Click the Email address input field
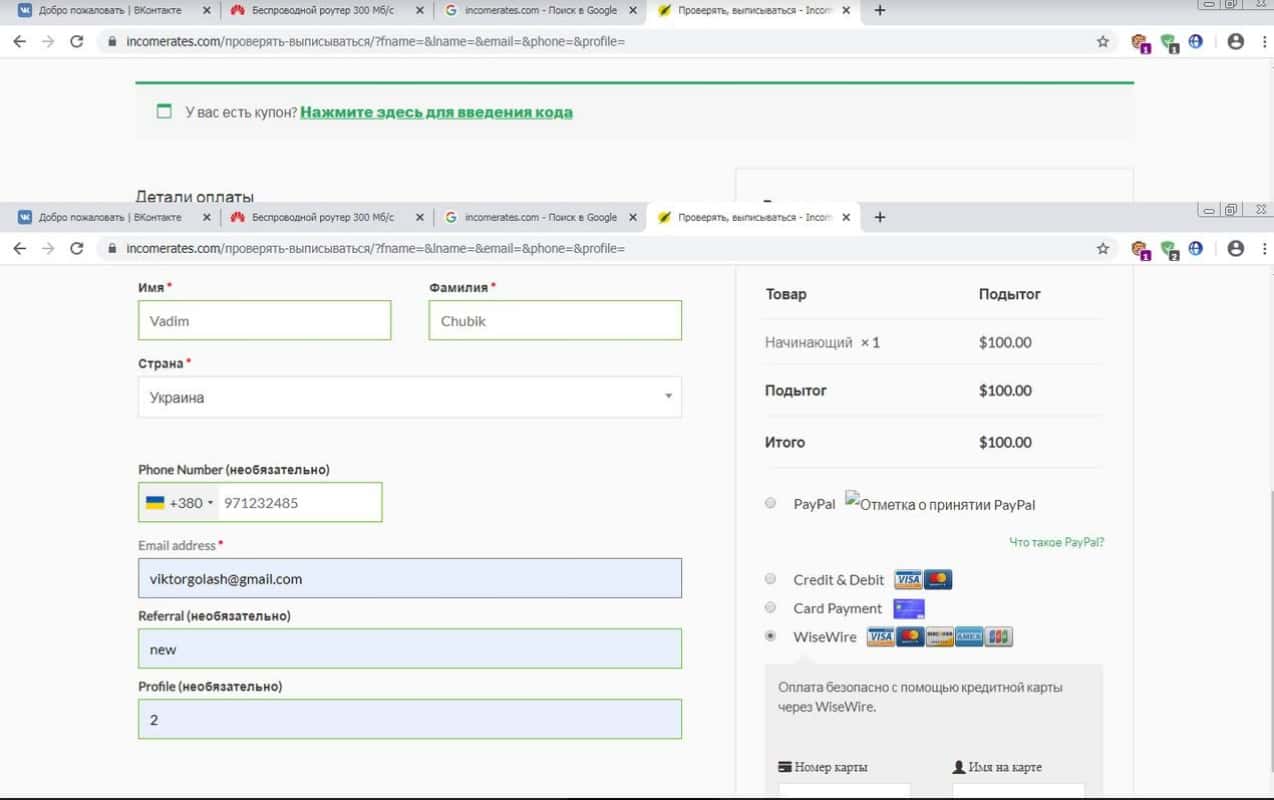Screen dimensions: 1274x800 tap(409, 579)
